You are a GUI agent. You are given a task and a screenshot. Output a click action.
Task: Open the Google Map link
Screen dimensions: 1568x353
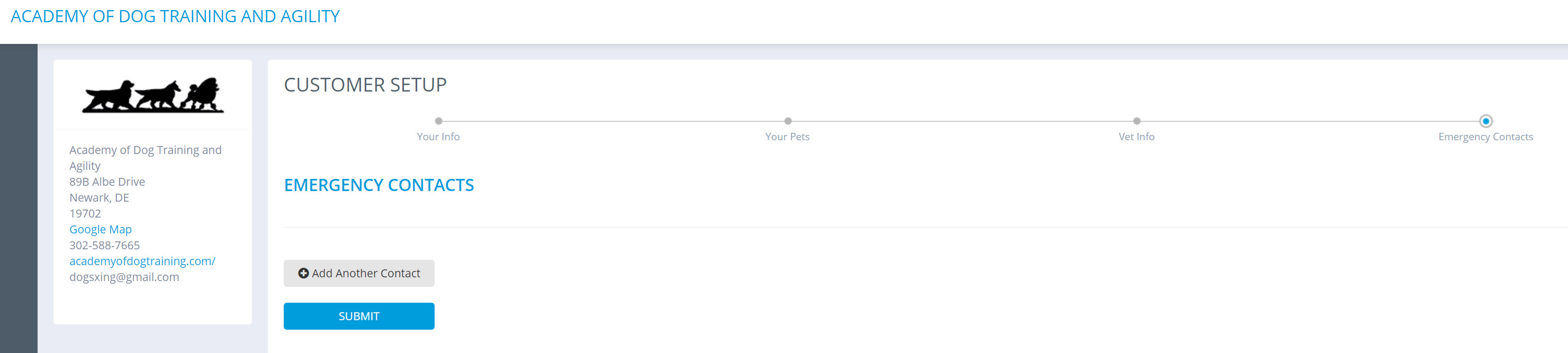click(x=101, y=230)
